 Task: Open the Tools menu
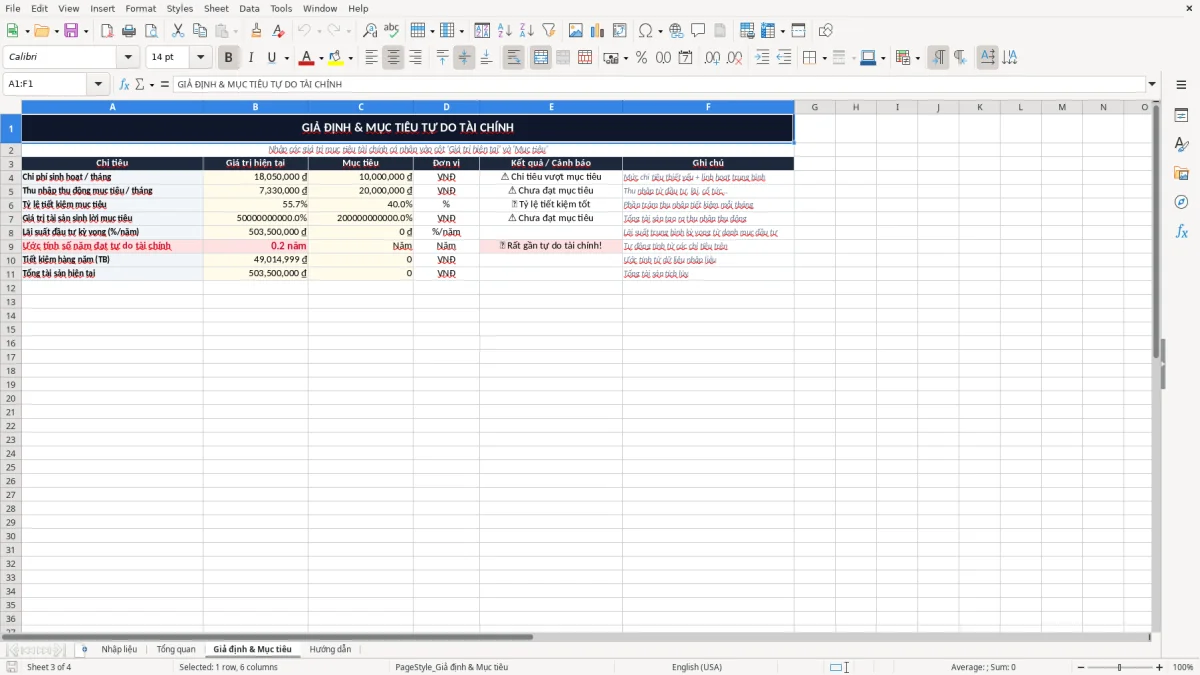[x=281, y=8]
